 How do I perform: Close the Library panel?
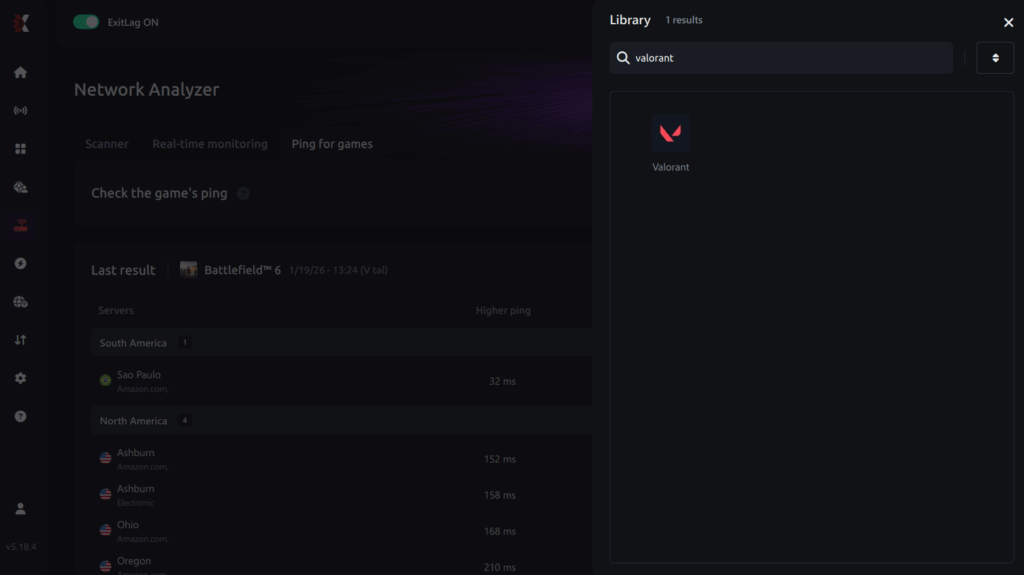(x=1008, y=22)
